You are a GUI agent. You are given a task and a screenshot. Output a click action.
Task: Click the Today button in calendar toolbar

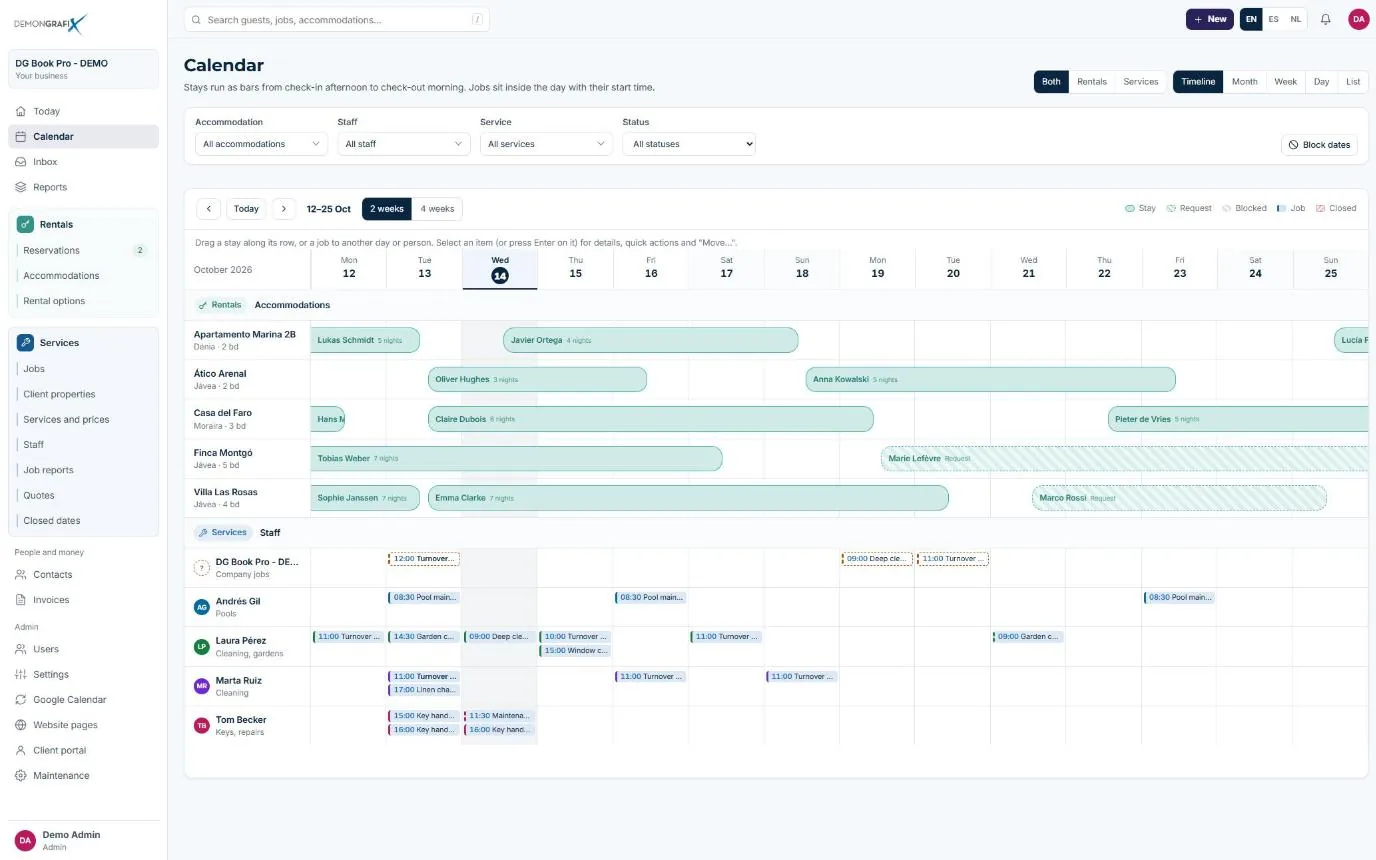pyautogui.click(x=246, y=209)
